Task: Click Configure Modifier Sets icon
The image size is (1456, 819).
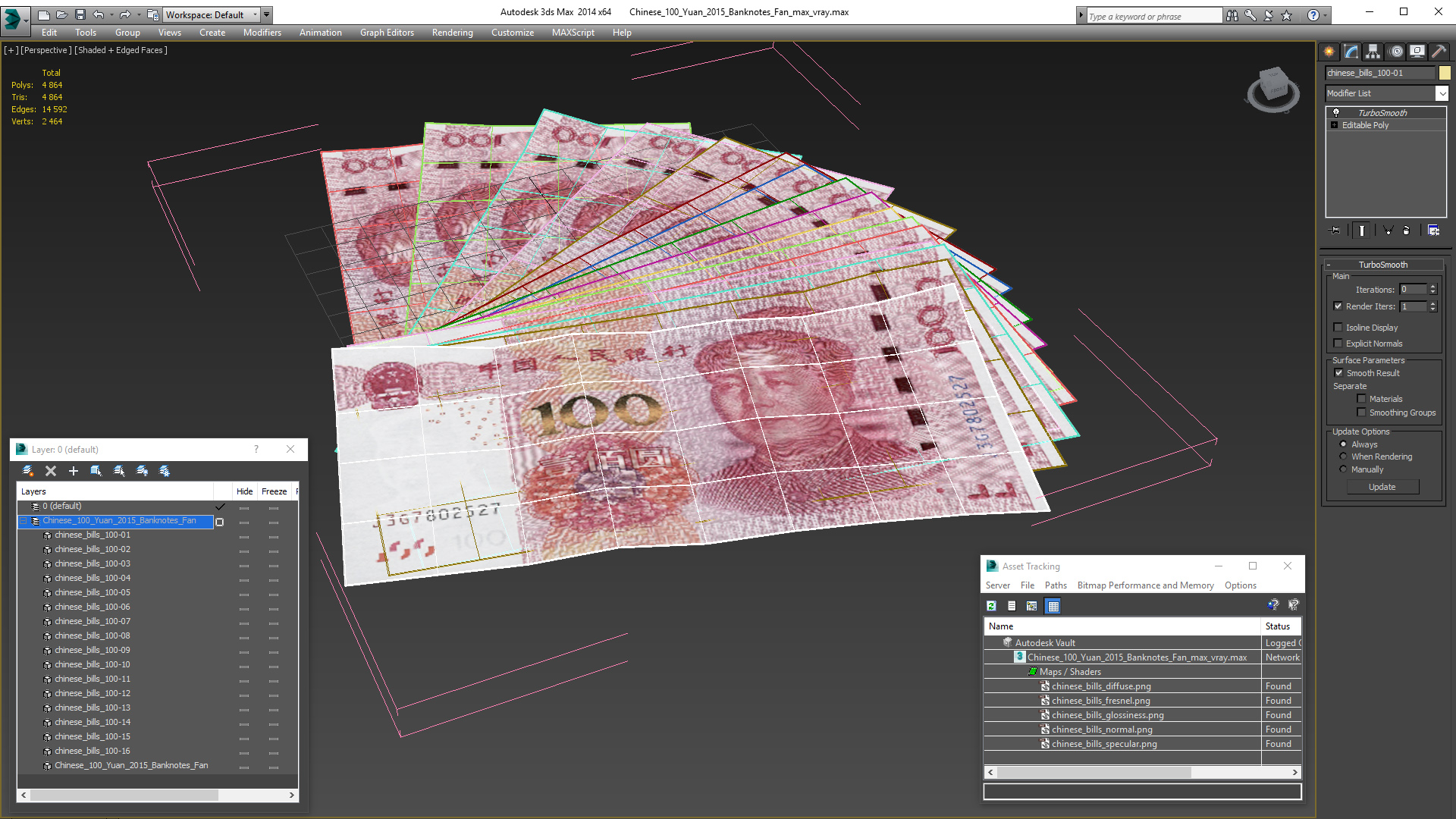Action: pos(1433,231)
